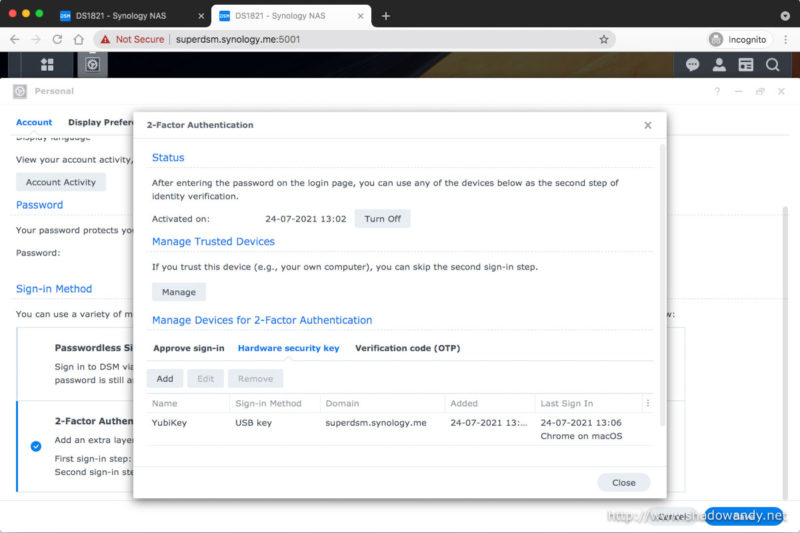Viewport: 800px width, 533px height.
Task: Click the DSM search magnifier icon
Action: tap(772, 64)
